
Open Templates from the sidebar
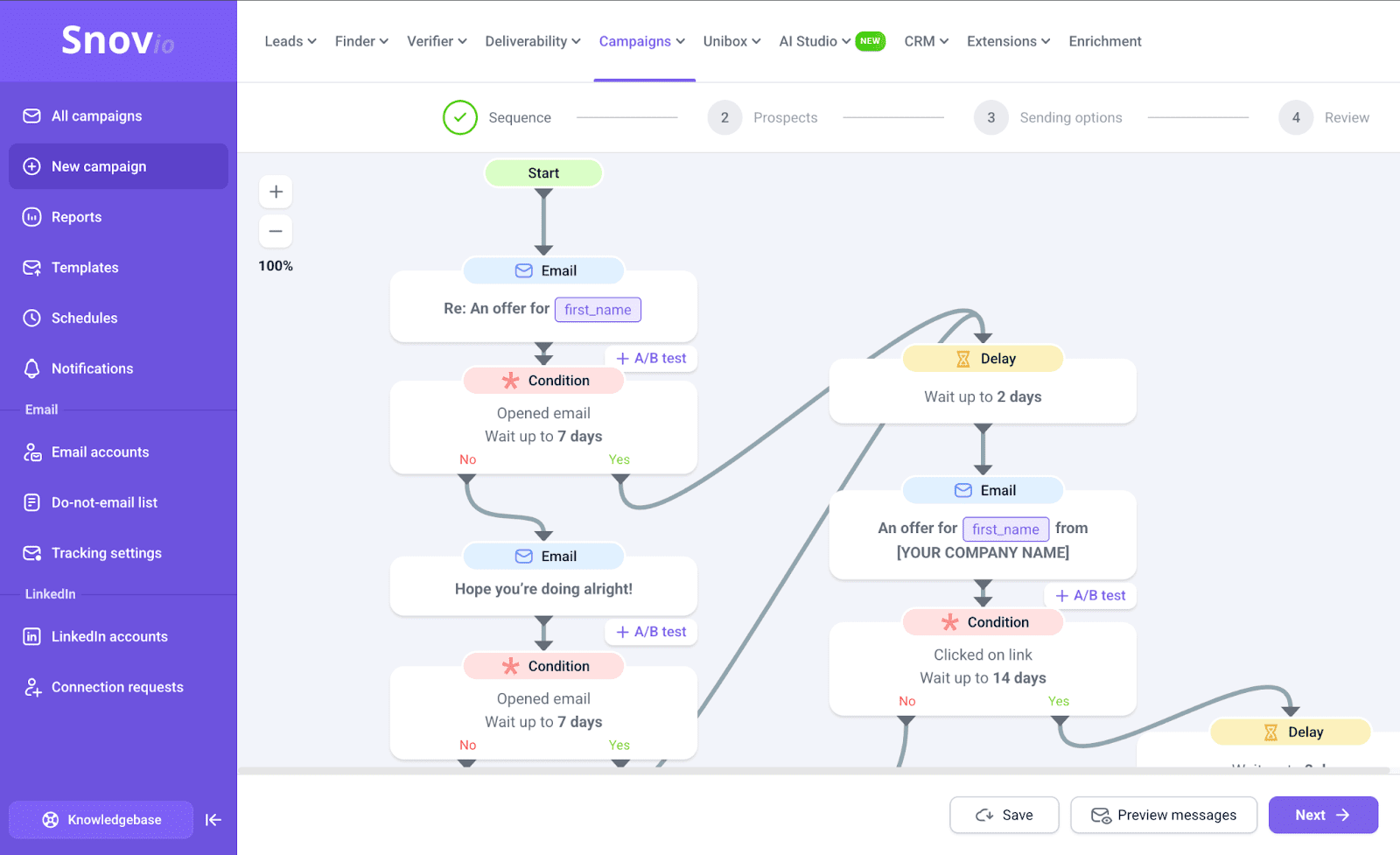(84, 267)
